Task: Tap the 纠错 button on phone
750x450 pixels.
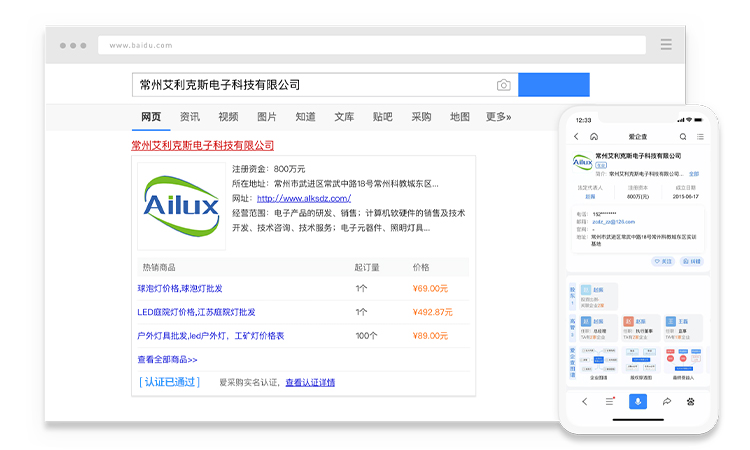Action: click(x=692, y=261)
